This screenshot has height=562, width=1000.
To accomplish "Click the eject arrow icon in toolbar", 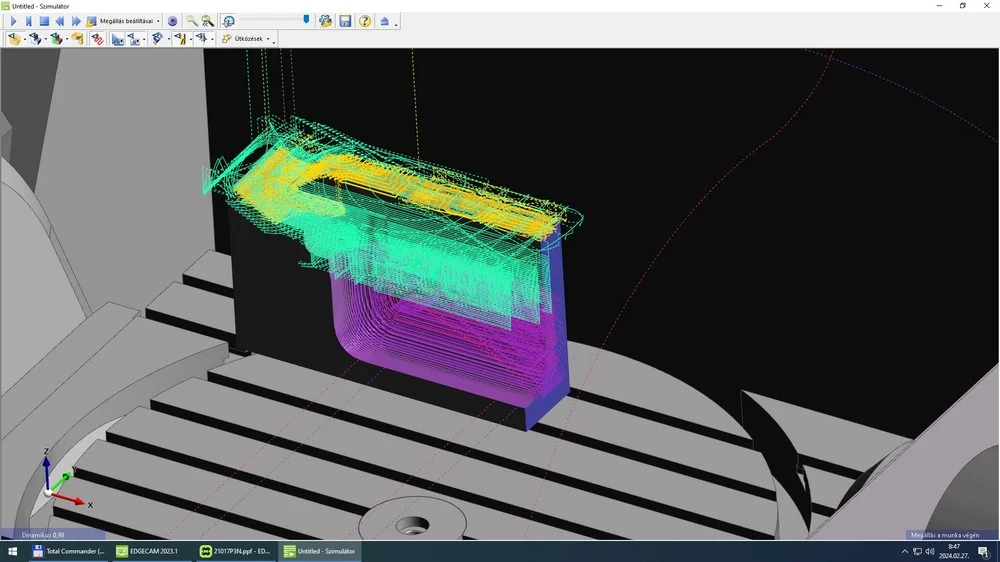I will 385,21.
